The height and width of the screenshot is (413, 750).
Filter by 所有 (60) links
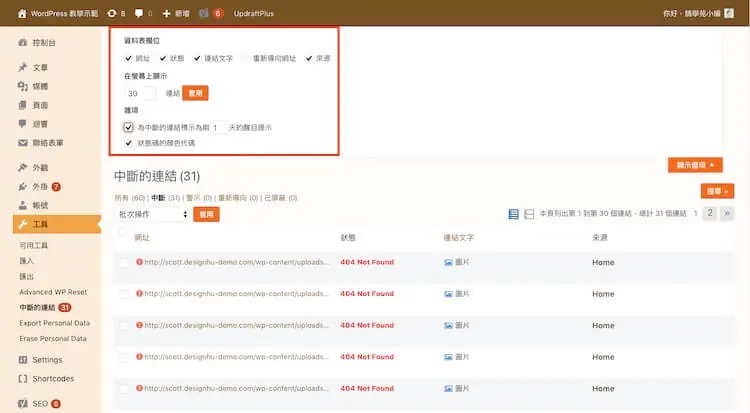130,198
